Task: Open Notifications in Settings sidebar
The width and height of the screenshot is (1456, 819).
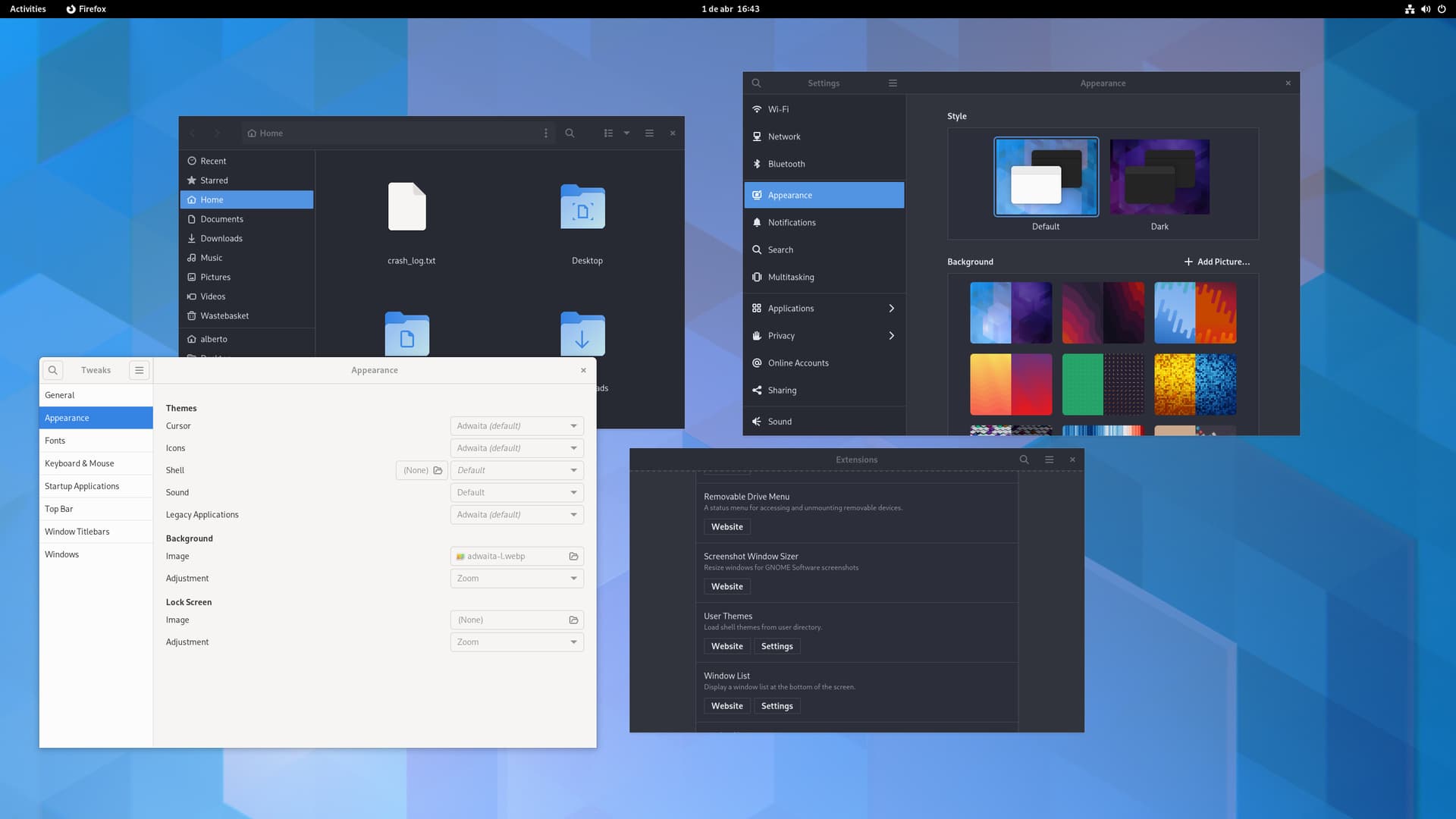Action: tap(824, 222)
